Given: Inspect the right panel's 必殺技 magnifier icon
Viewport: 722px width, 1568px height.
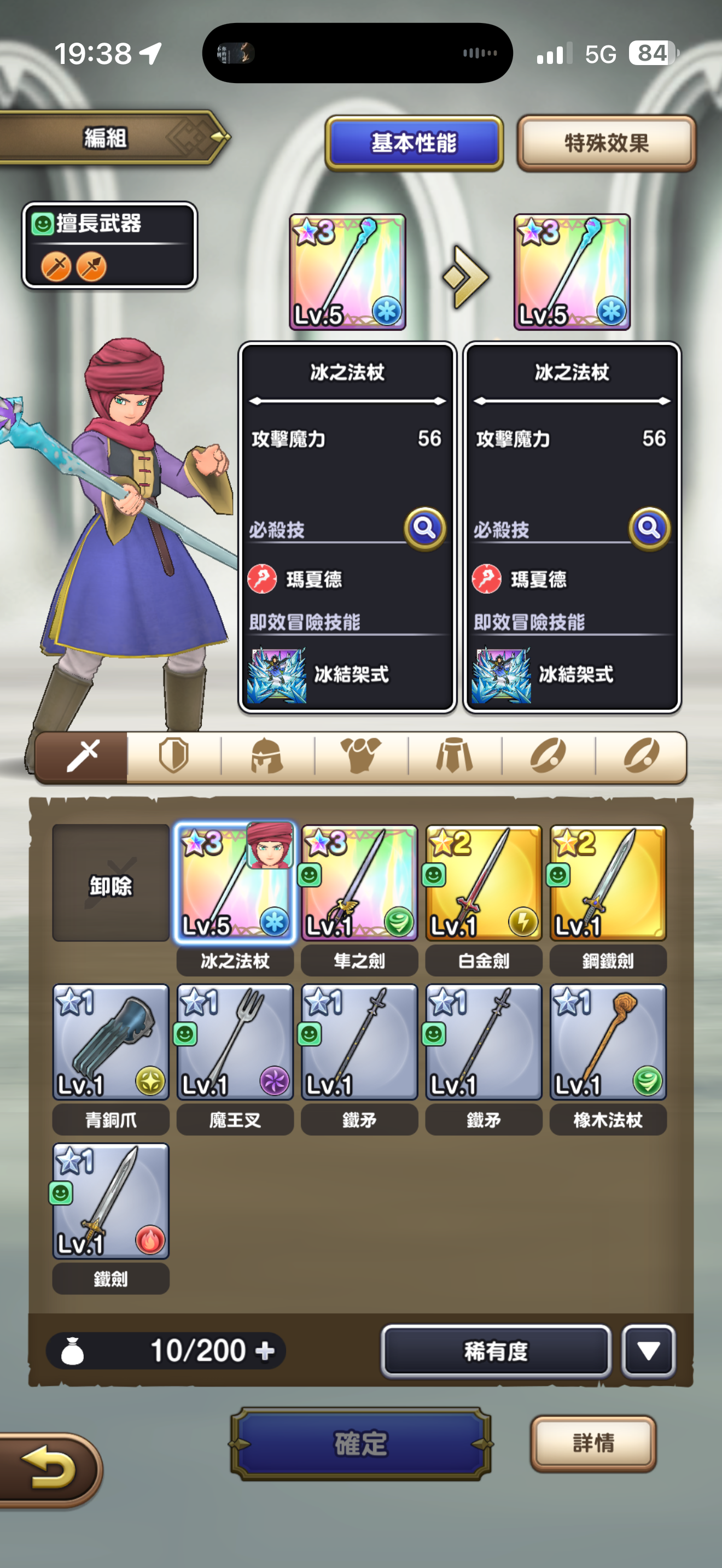Looking at the screenshot, I should [x=649, y=528].
